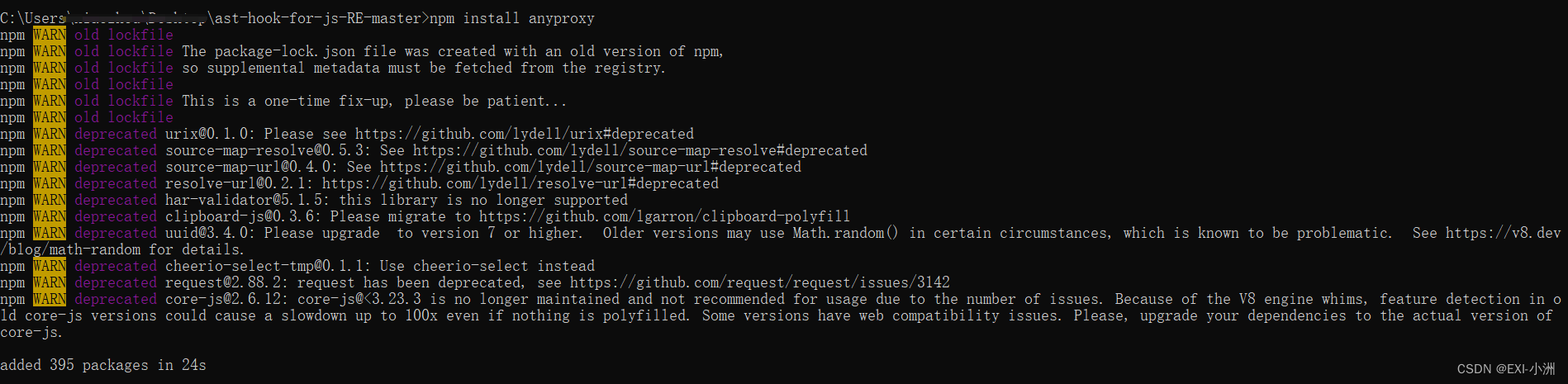The width and height of the screenshot is (1568, 384).
Task: Click the 'deprecated' label before request@2.88.2
Action: tap(116, 282)
